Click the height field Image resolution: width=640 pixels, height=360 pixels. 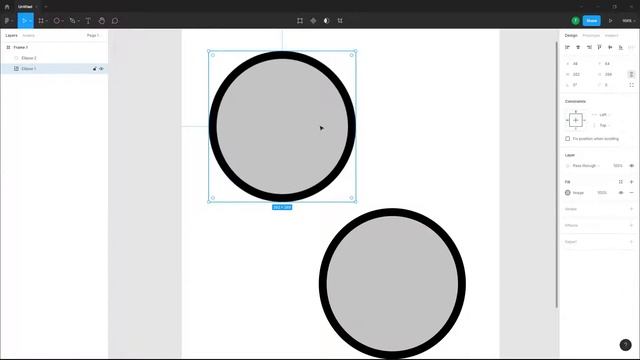click(x=611, y=74)
